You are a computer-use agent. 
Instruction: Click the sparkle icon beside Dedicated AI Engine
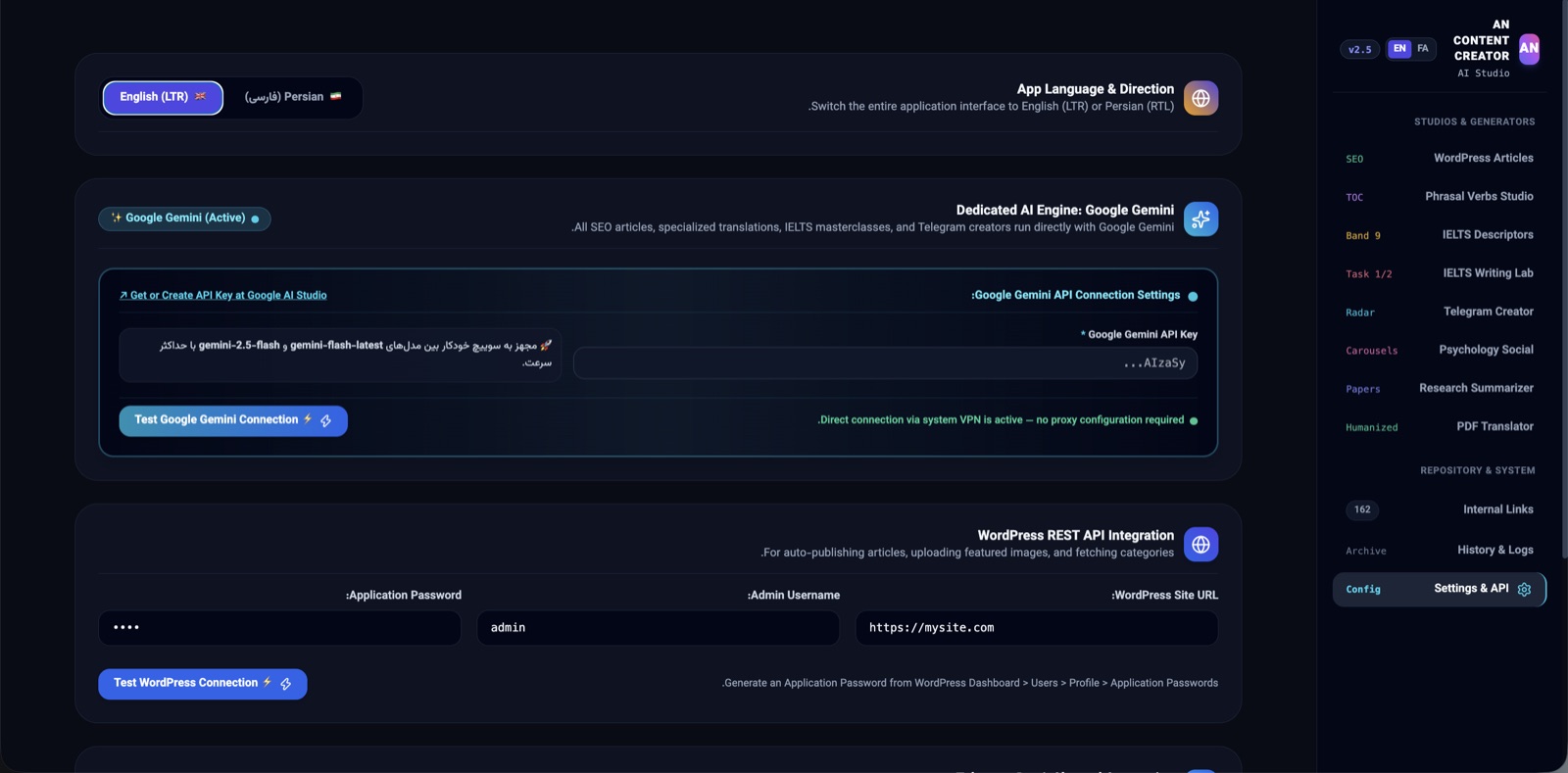[1200, 219]
